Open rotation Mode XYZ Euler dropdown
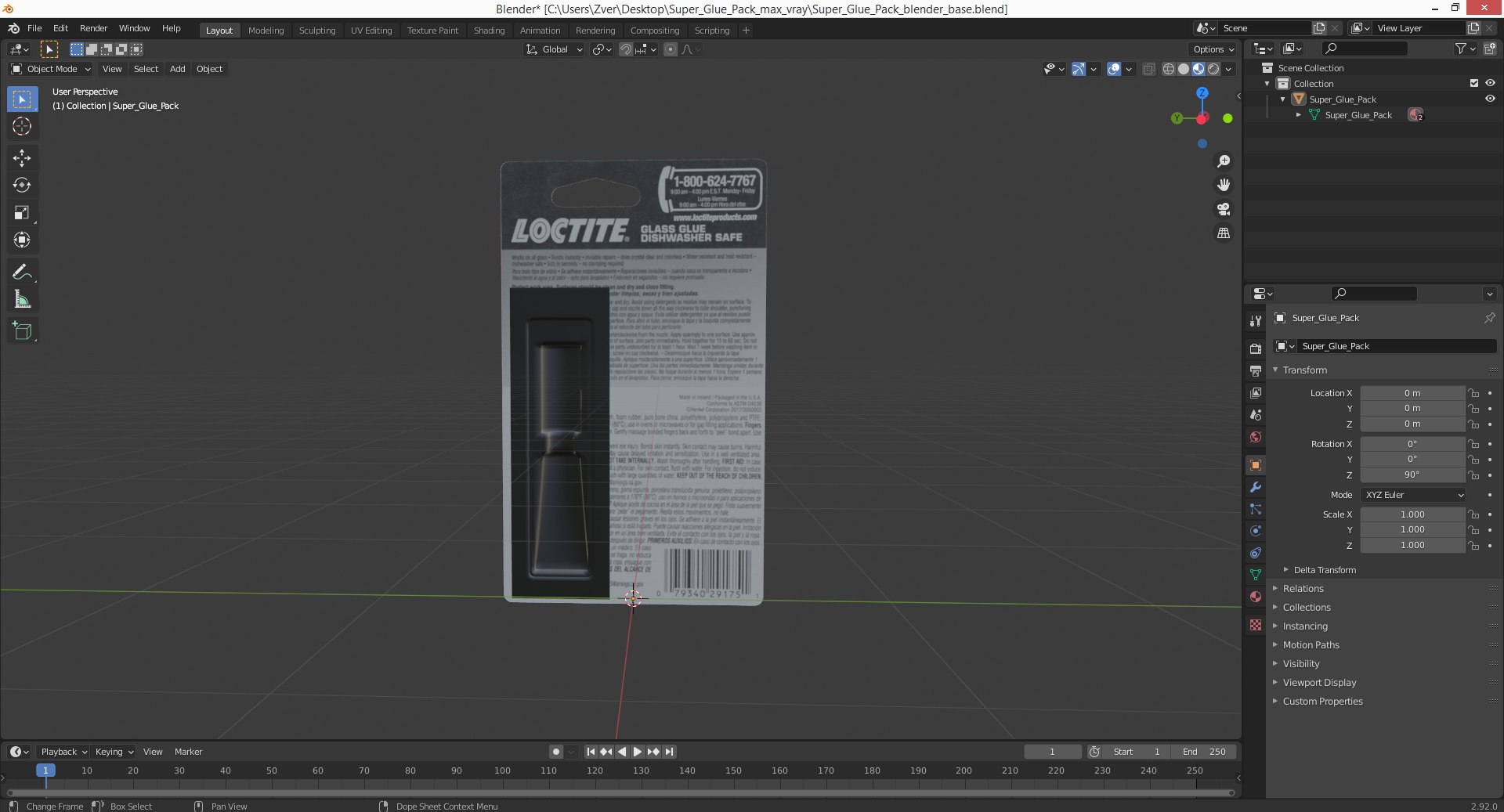The width and height of the screenshot is (1504, 812). pos(1413,495)
